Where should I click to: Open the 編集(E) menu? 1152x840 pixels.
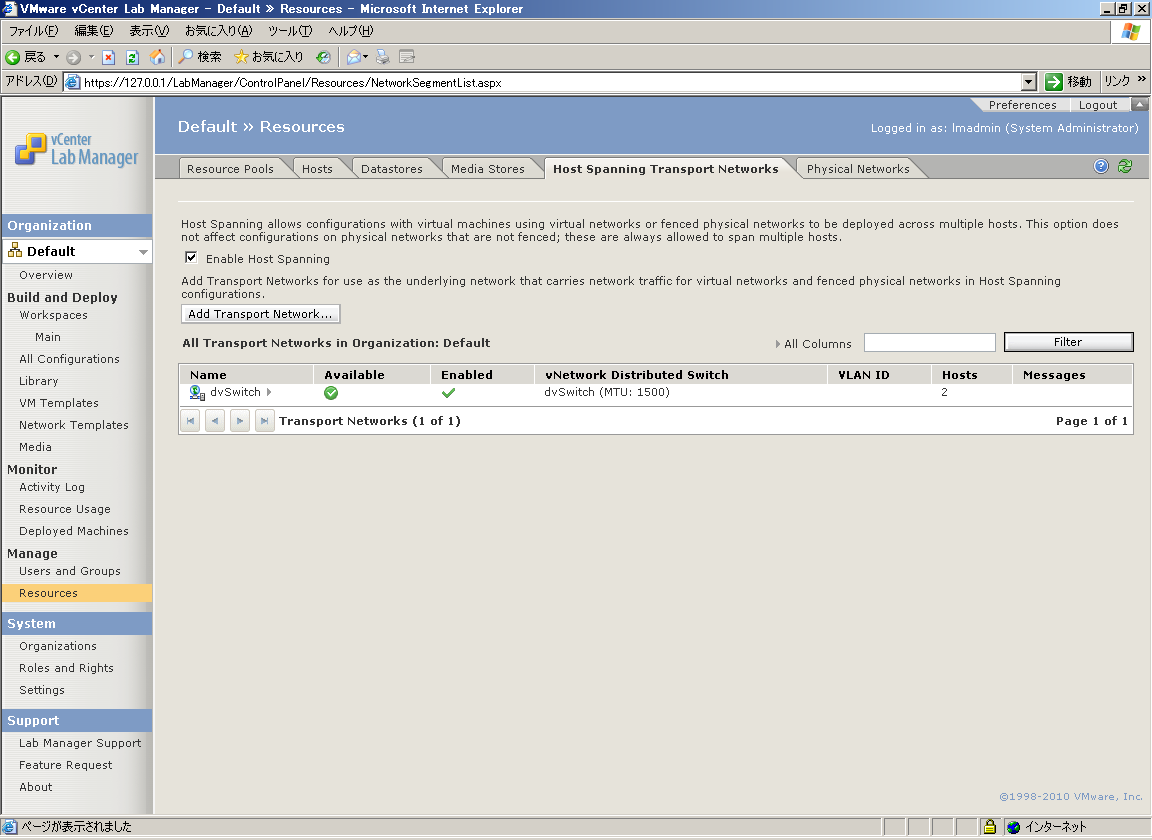point(94,31)
